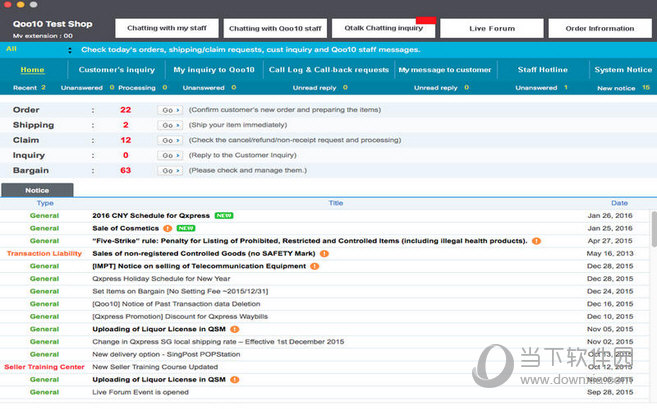This screenshot has height=409, width=657.
Task: Select the Home tab
Action: click(x=32, y=70)
